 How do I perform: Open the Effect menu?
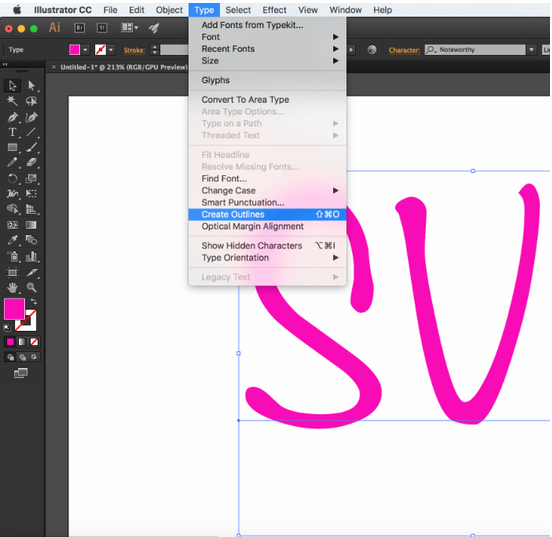point(274,10)
